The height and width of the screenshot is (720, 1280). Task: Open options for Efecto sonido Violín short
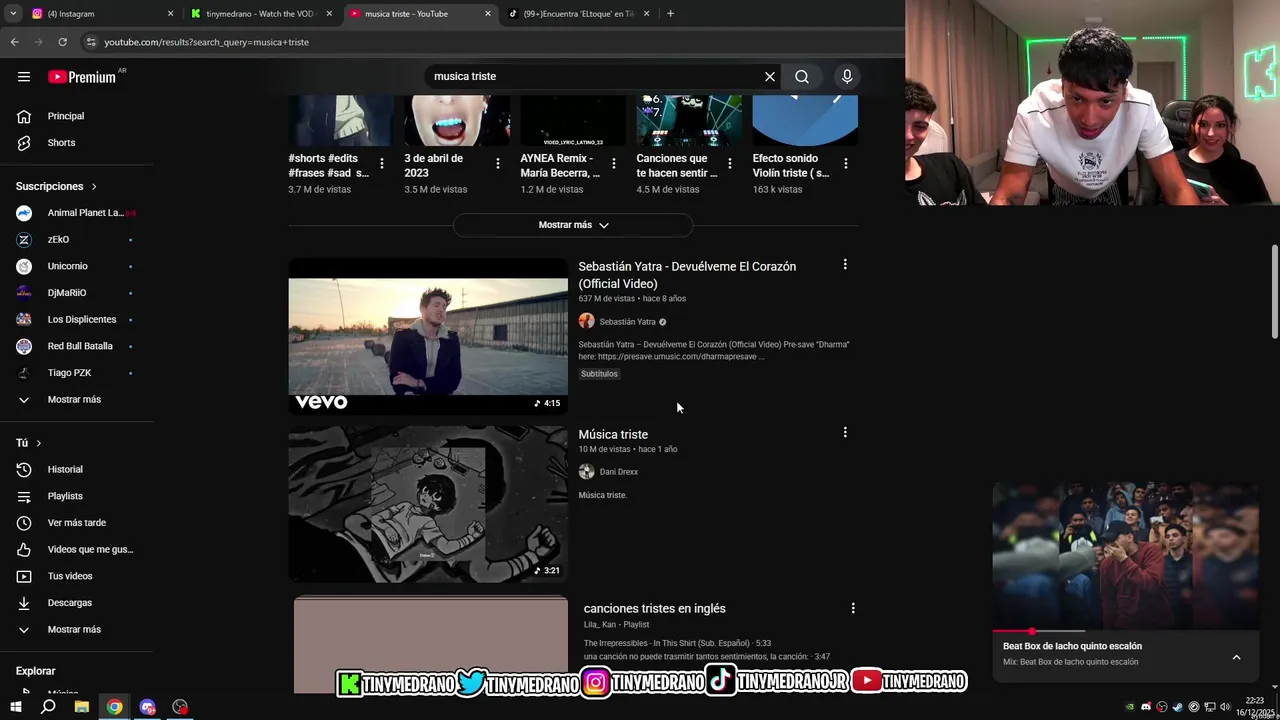pos(846,163)
